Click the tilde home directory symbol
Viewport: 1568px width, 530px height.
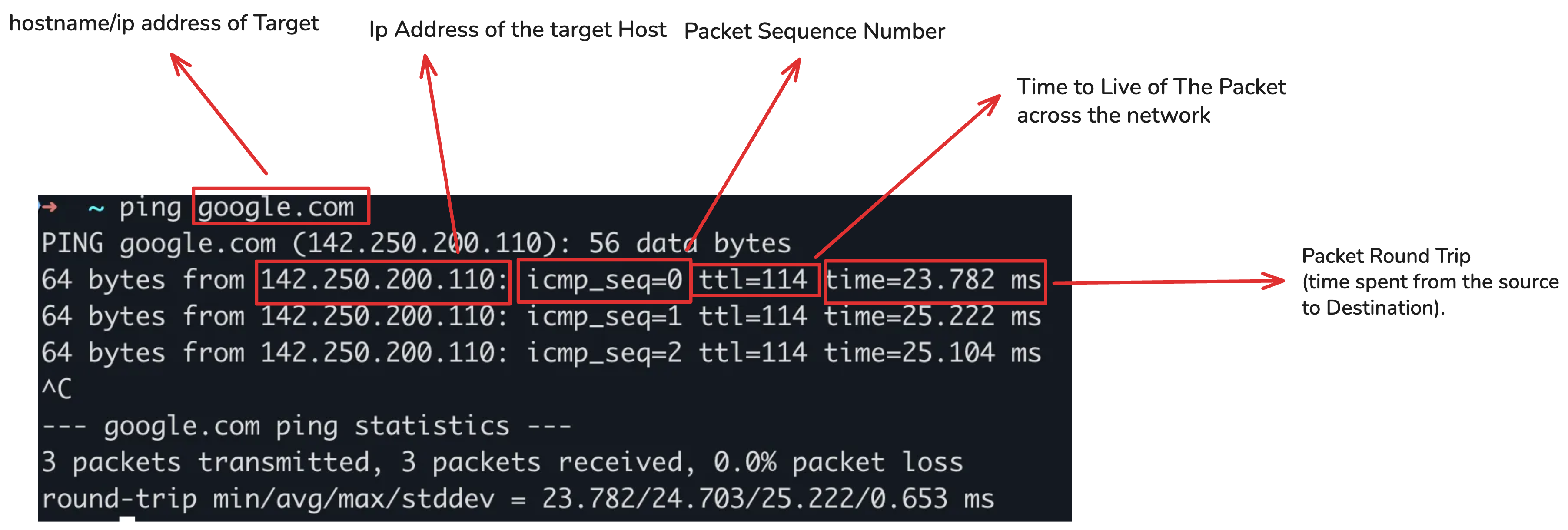coord(96,209)
